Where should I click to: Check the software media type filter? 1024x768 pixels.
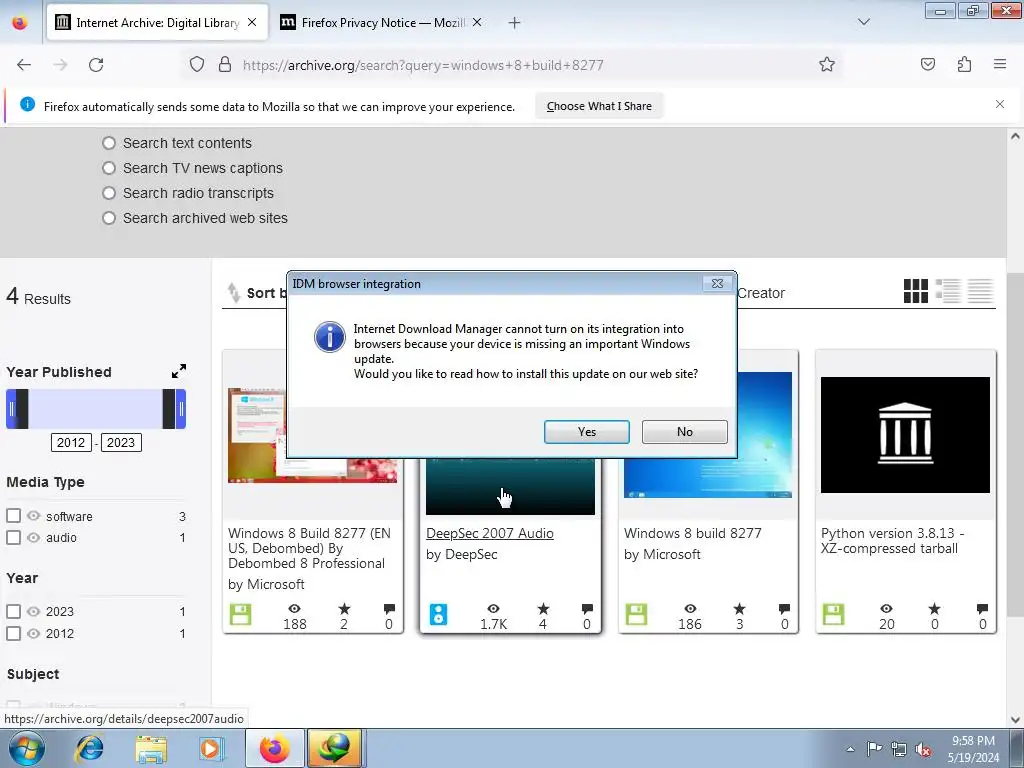13,515
